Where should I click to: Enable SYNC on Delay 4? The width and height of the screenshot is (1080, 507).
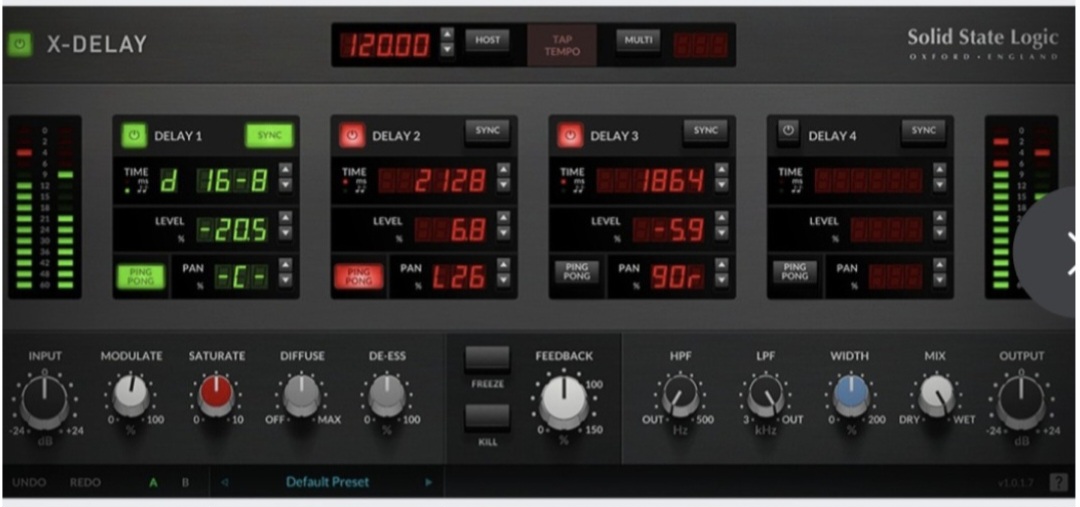pos(924,131)
